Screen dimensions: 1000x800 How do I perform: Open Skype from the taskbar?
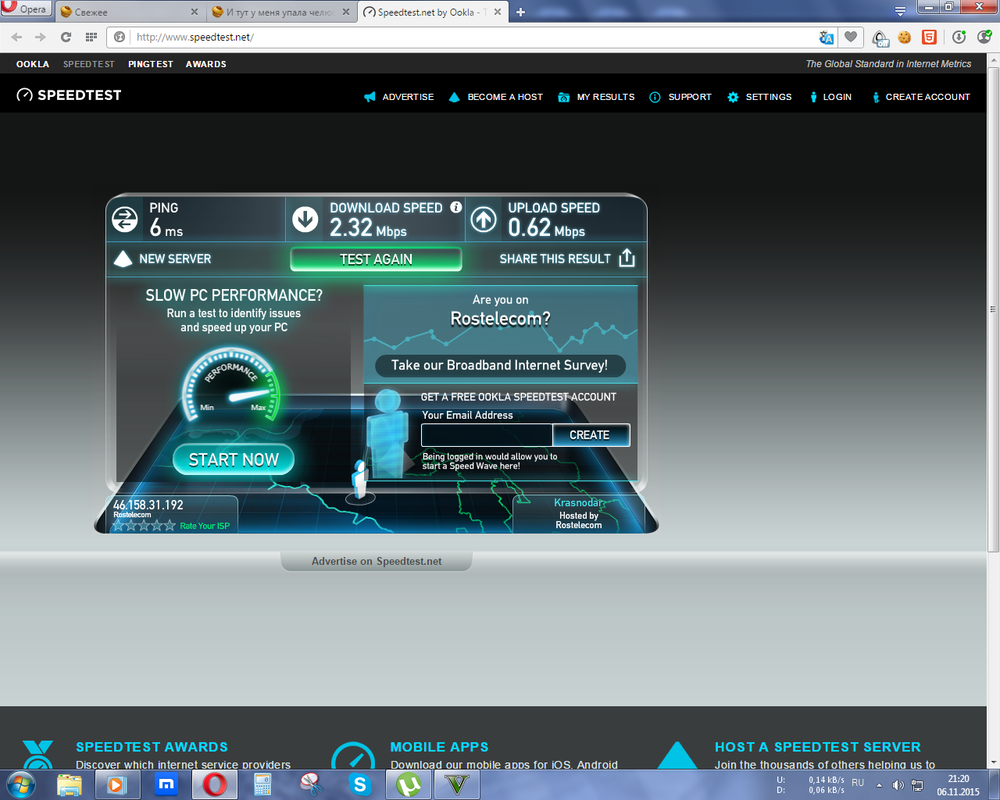click(360, 785)
